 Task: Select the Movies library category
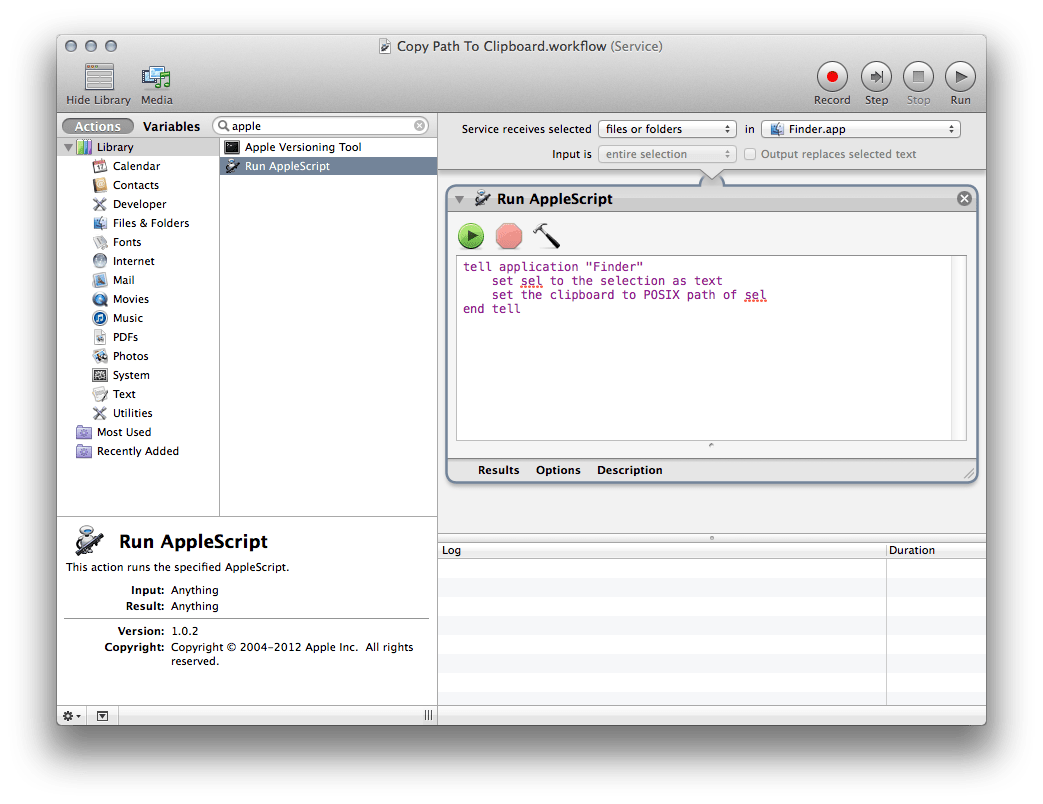[130, 299]
